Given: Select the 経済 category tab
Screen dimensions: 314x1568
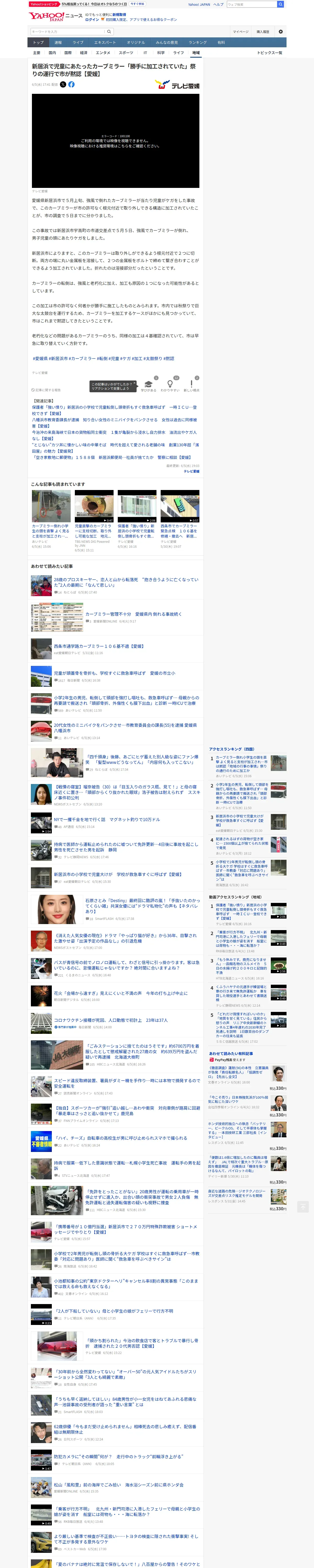Looking at the screenshot, I should tap(83, 53).
